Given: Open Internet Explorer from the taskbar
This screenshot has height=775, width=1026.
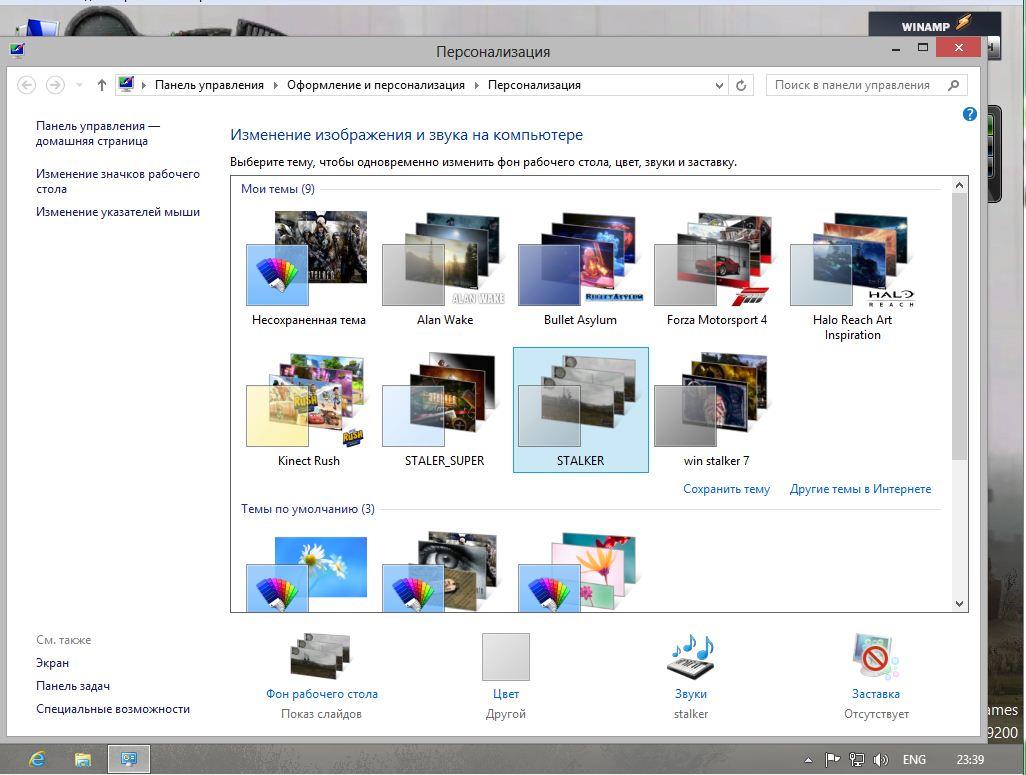Looking at the screenshot, I should click(x=37, y=759).
